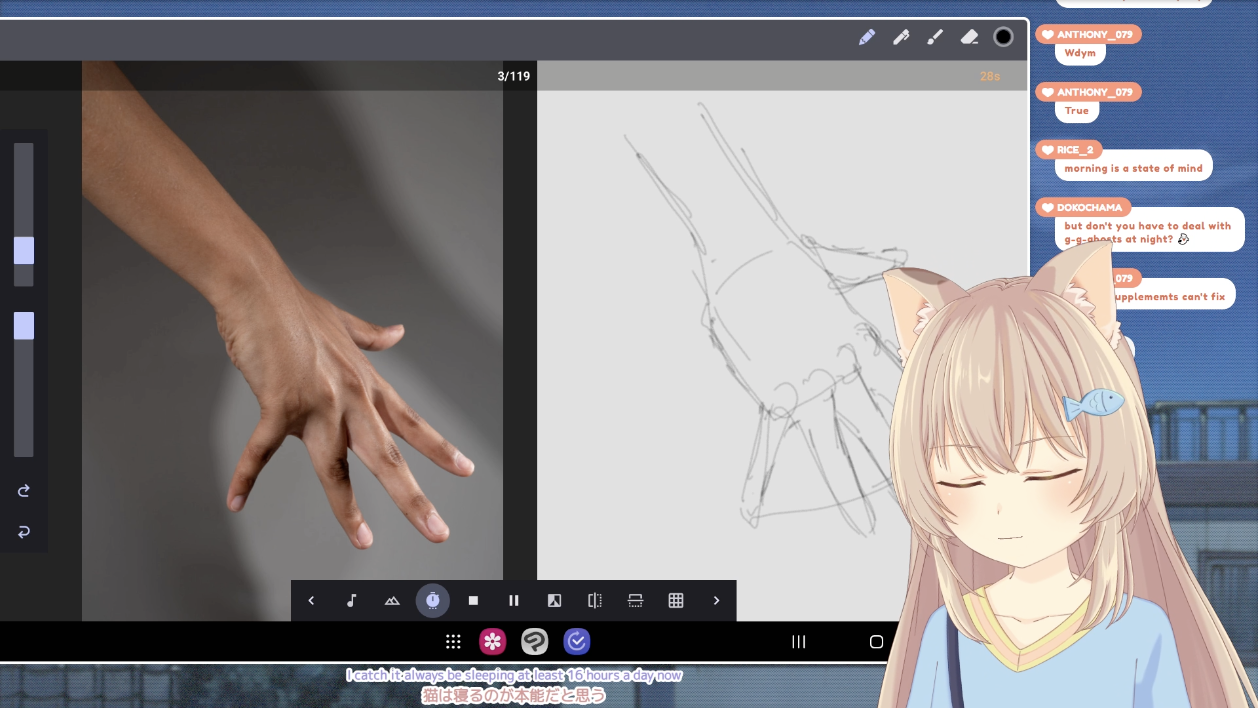Viewport: 1258px width, 708px height.
Task: Toggle the stopwatch timer mode
Action: (x=432, y=601)
